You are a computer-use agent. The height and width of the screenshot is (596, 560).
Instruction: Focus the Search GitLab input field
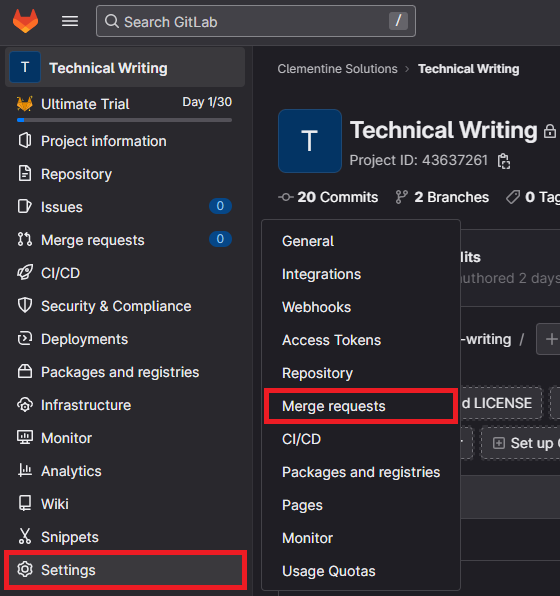click(x=256, y=21)
